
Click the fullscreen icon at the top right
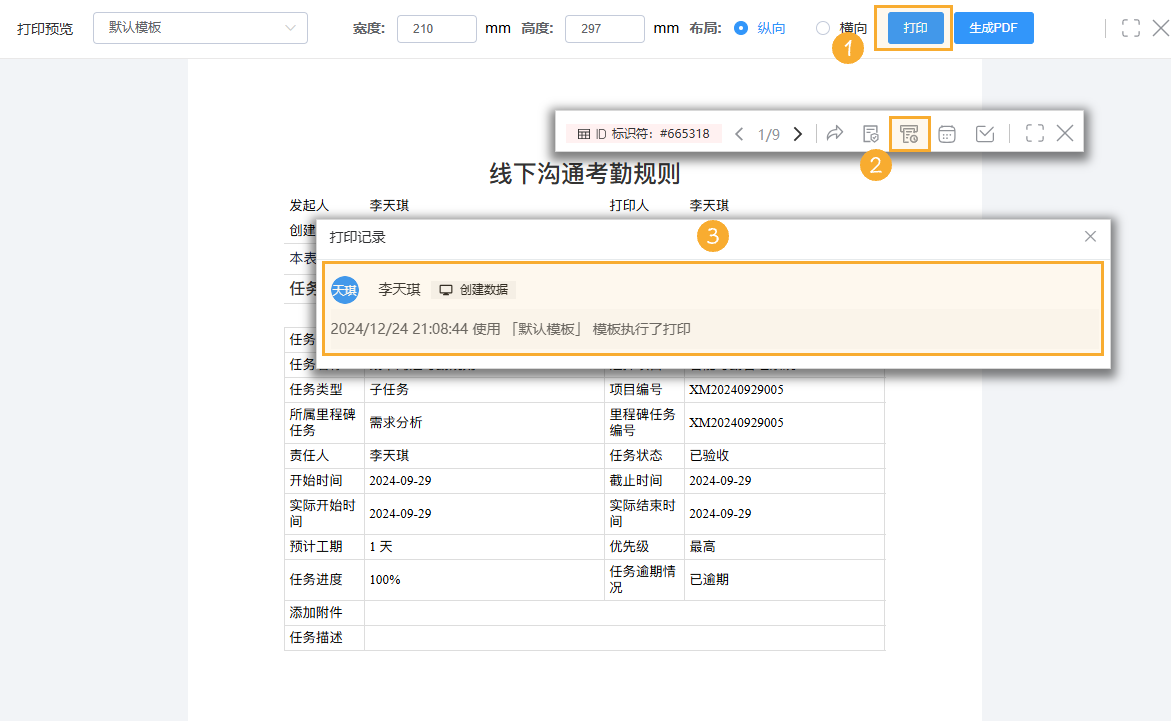coord(1130,28)
